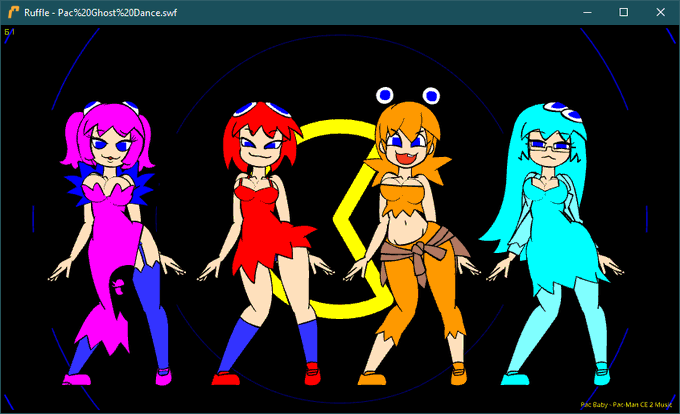Close the Ruffle player window
Viewport: 680px width, 414px height.
tap(660, 12)
